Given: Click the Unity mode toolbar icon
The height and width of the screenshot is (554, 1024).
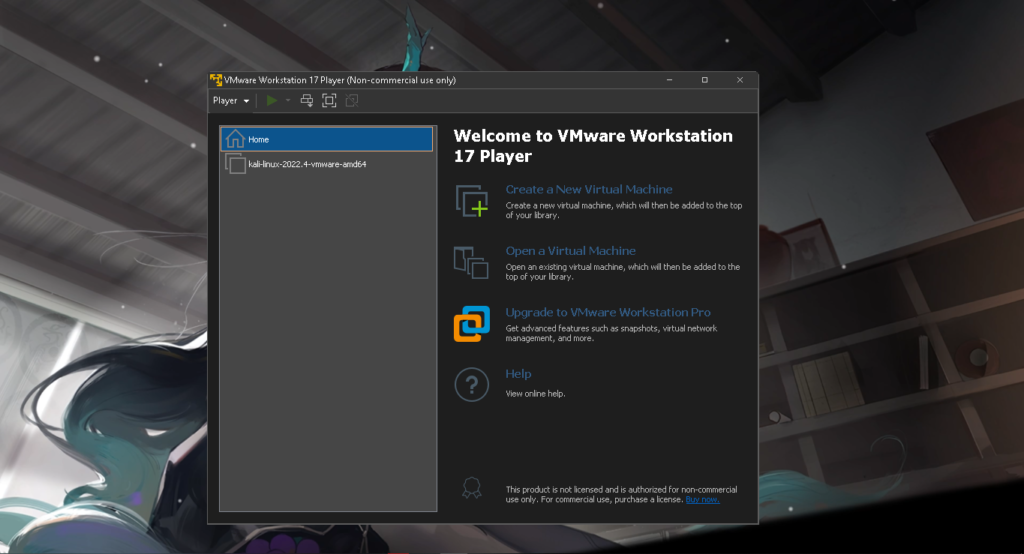Looking at the screenshot, I should coord(351,101).
